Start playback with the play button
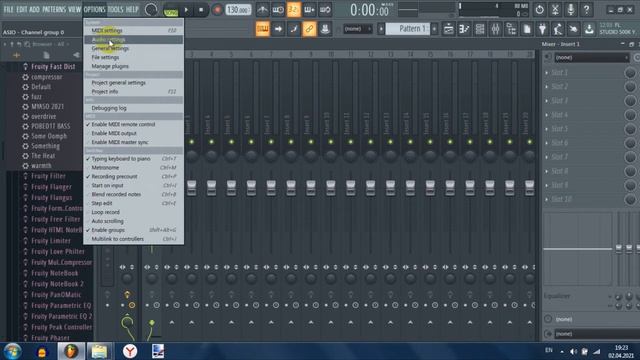The image size is (640, 360). pyautogui.click(x=186, y=9)
